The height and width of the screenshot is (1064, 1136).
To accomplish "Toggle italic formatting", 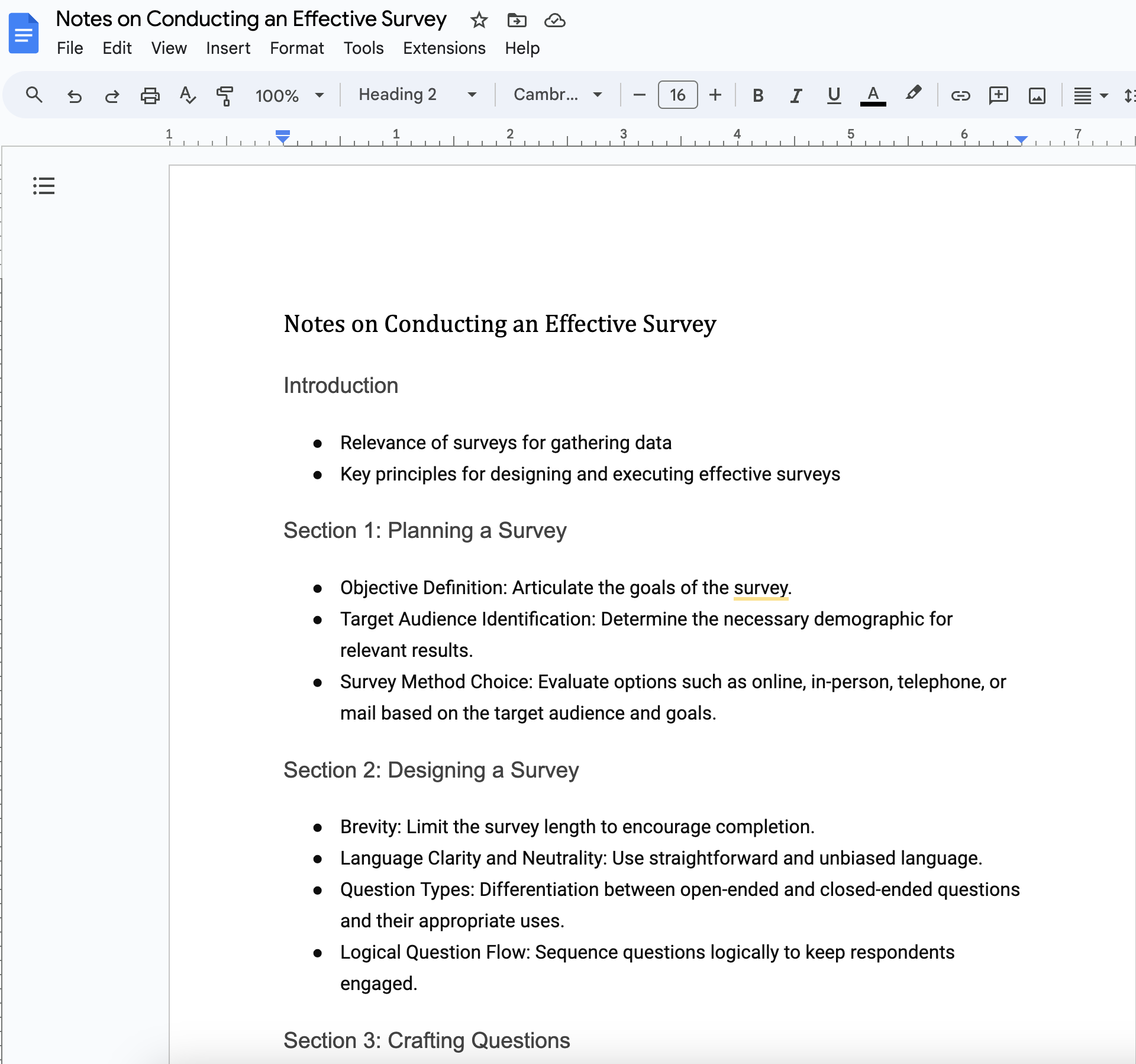I will (x=796, y=95).
